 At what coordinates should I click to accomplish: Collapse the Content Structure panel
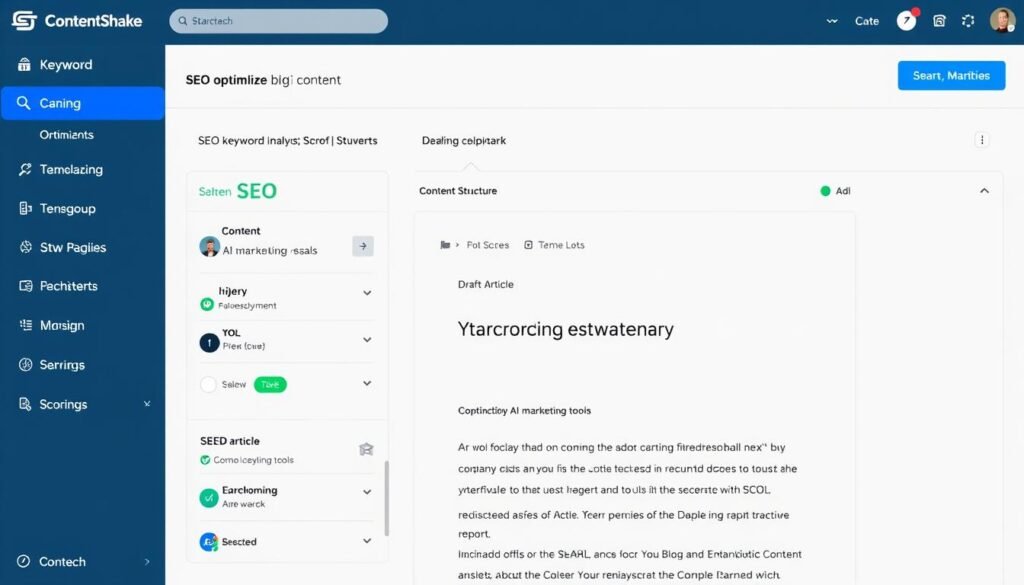coord(984,189)
